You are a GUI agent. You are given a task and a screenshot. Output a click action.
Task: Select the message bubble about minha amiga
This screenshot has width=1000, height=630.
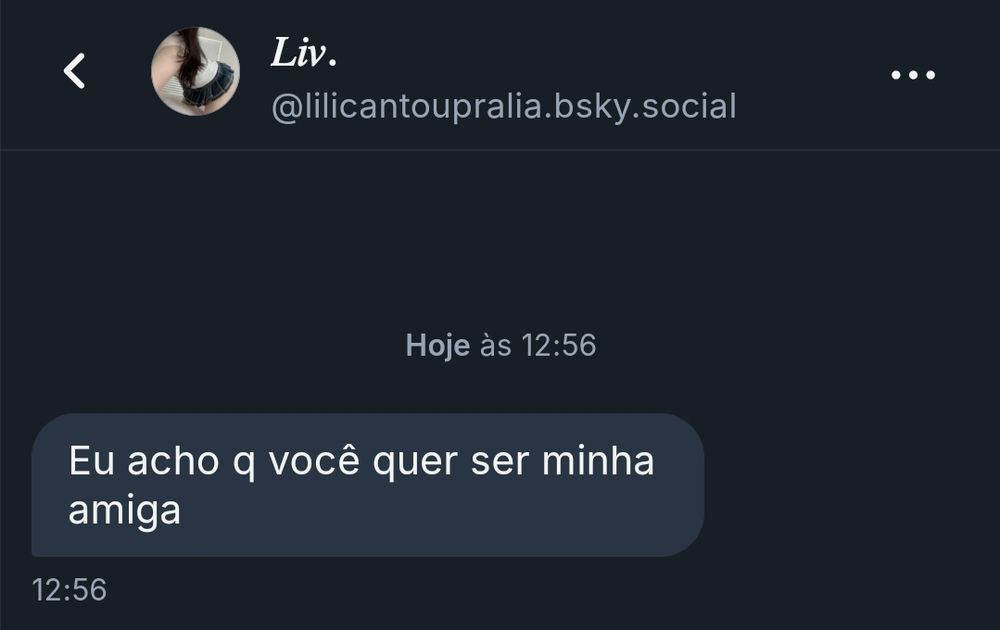[367, 485]
